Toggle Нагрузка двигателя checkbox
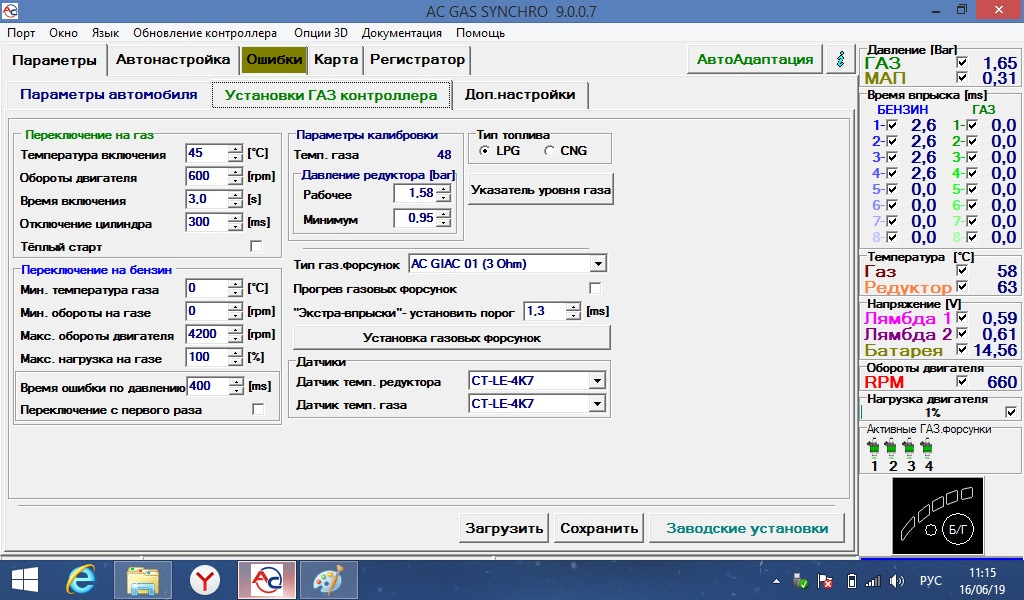The width and height of the screenshot is (1024, 600). [x=1011, y=412]
